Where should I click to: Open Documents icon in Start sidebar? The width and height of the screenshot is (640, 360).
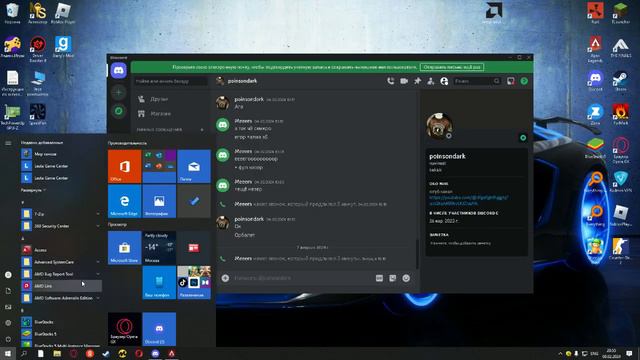8,291
